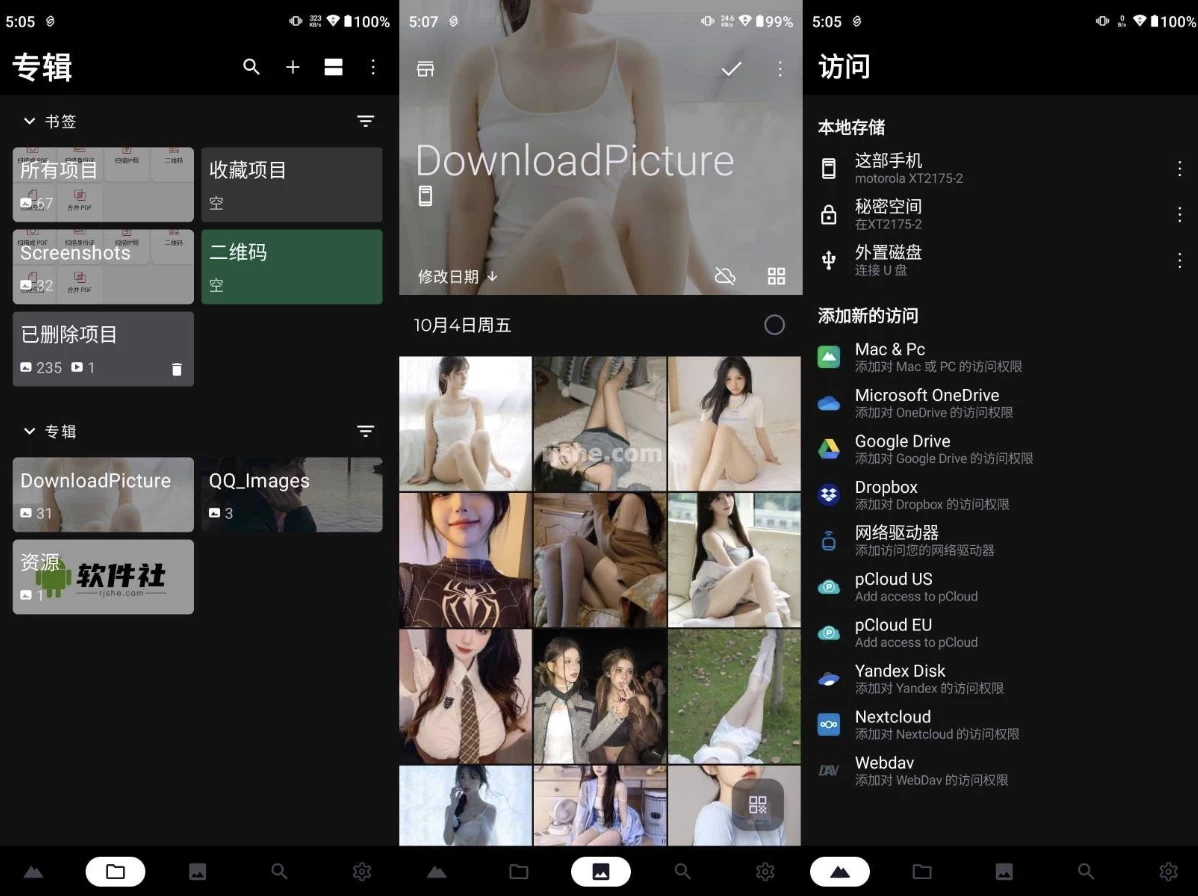
Task: Tap the slideshow icon at DownloadPicture top-left
Action: click(x=425, y=68)
